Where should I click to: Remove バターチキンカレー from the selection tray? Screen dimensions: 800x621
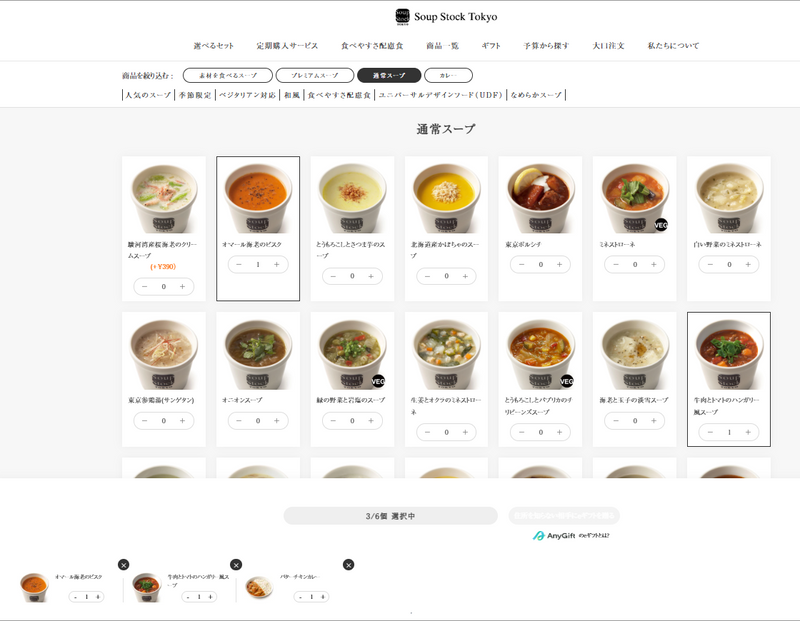(348, 565)
